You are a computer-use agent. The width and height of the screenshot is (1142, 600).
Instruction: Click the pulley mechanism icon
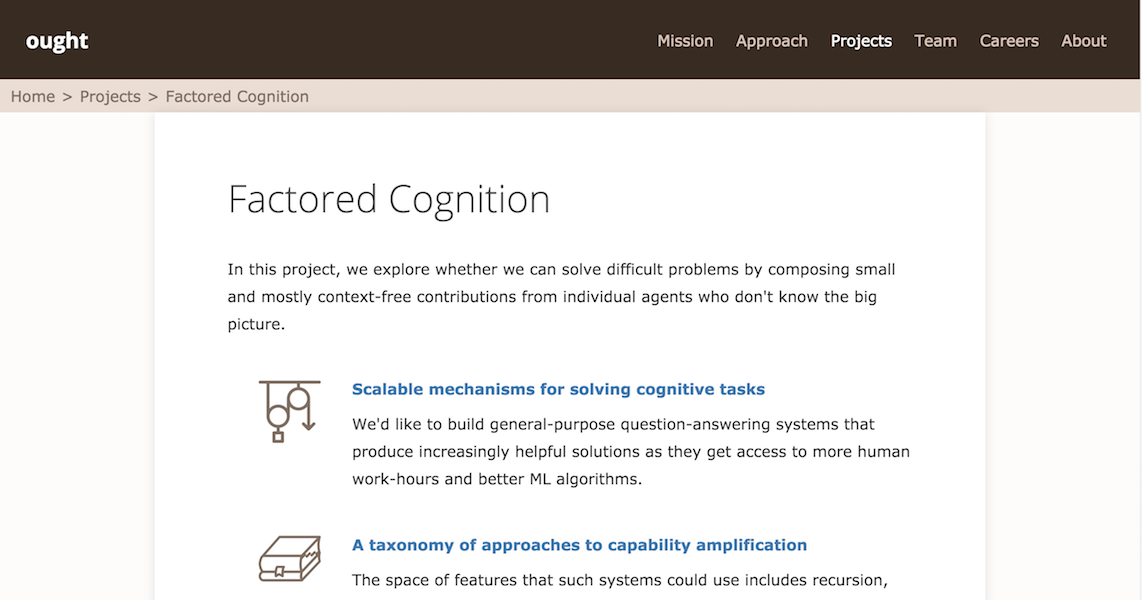tap(289, 411)
